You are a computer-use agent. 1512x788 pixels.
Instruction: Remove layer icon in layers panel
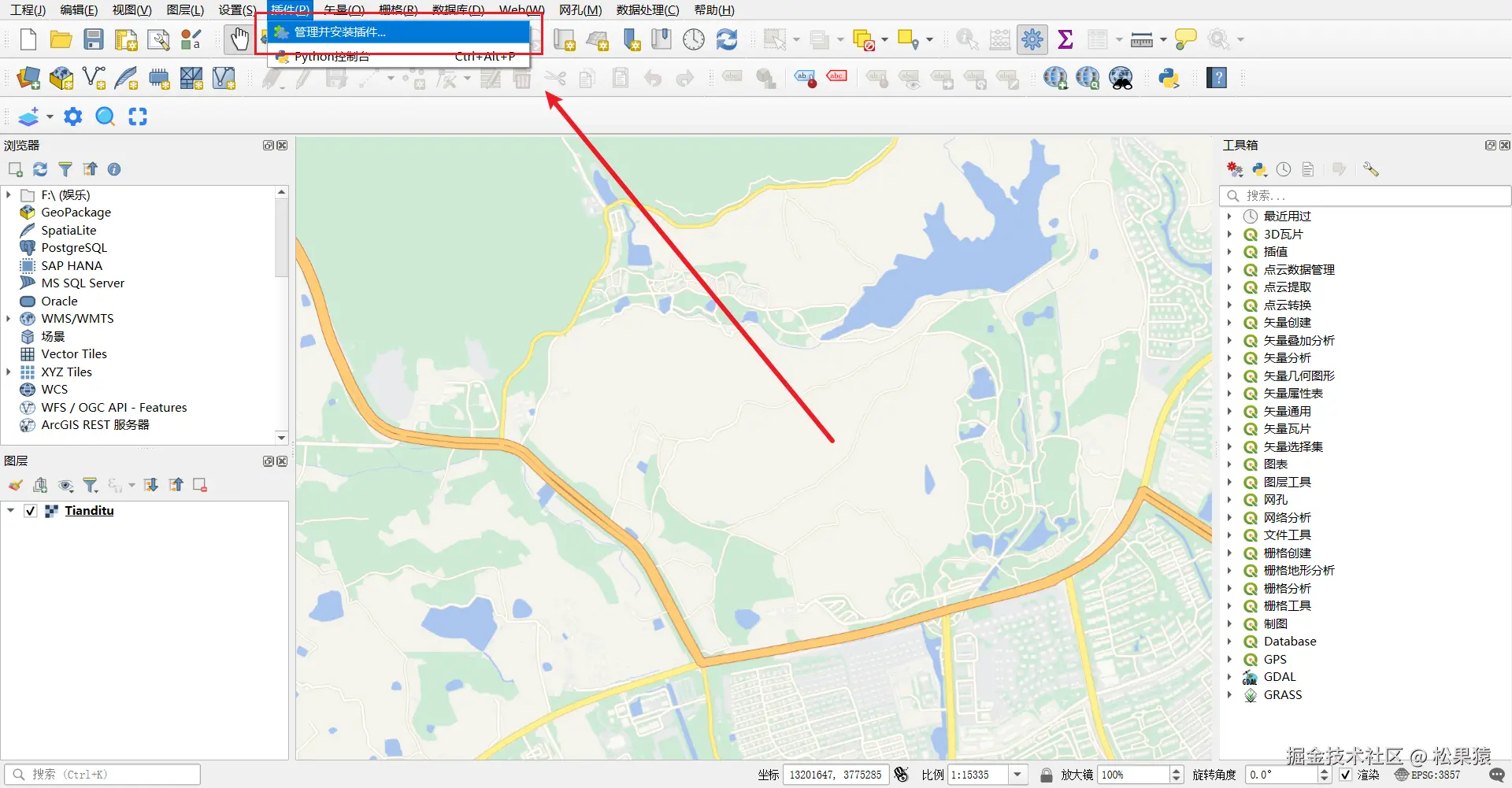pyautogui.click(x=200, y=485)
